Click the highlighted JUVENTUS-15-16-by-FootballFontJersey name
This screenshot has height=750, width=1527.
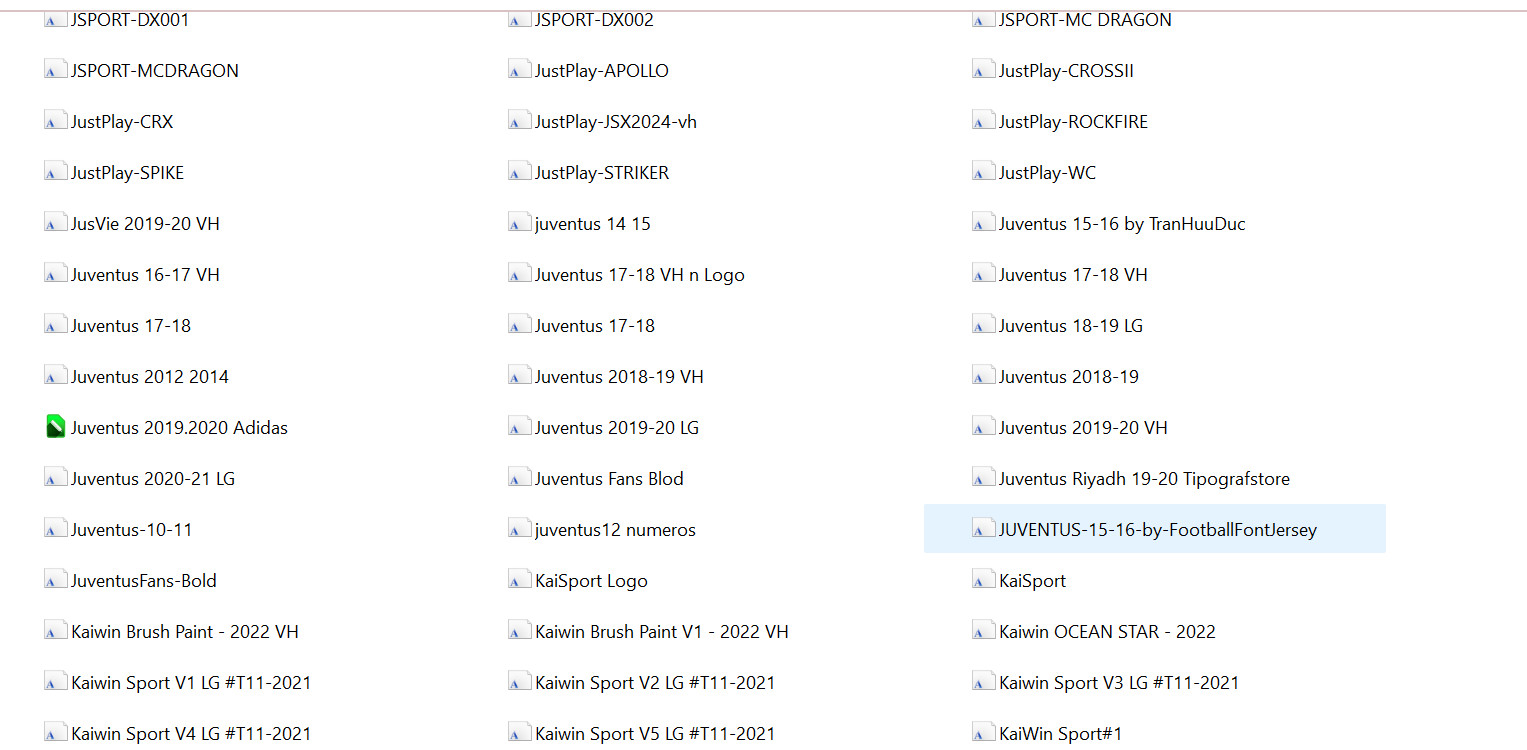coord(1158,530)
